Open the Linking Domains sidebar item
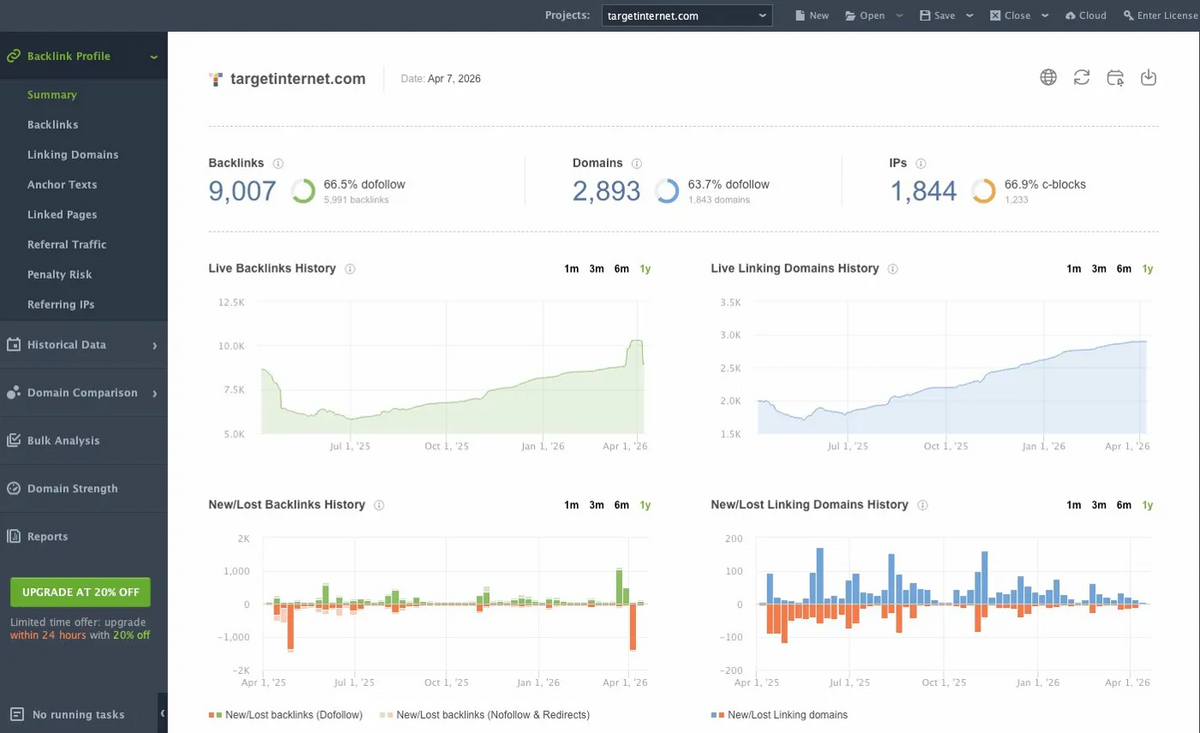 point(73,155)
